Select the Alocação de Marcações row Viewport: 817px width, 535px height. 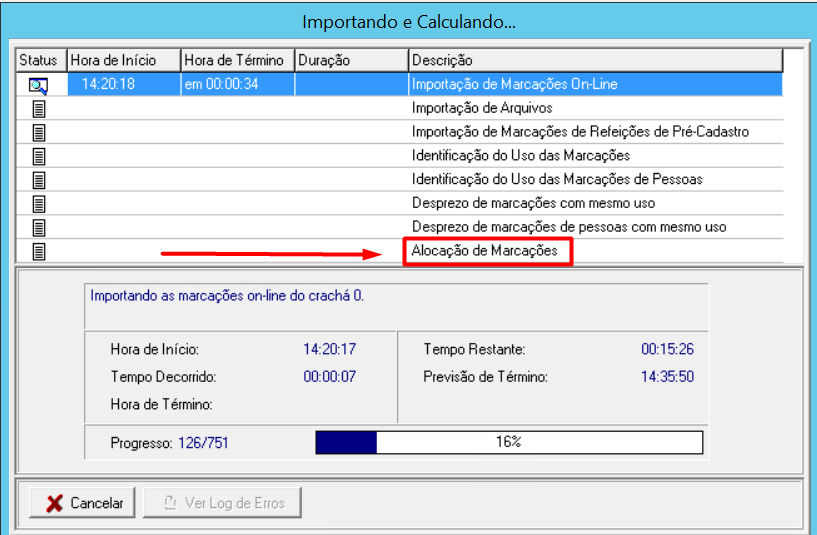pos(485,252)
